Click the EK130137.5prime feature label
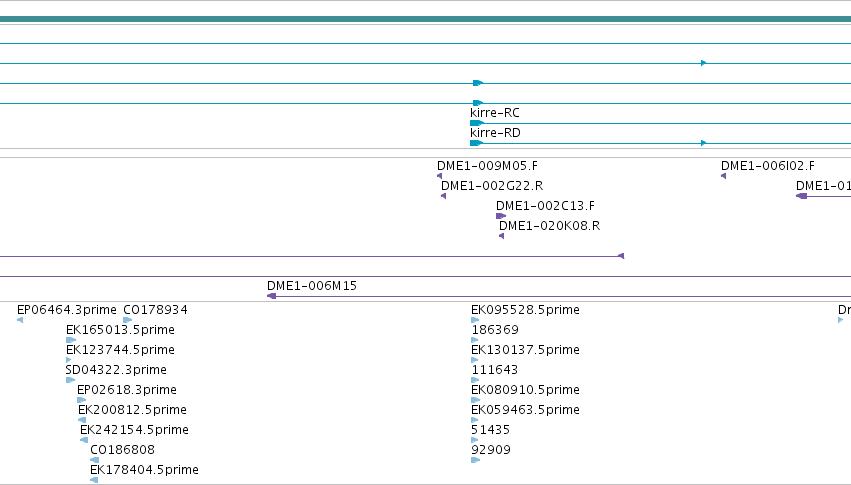 tap(525, 350)
